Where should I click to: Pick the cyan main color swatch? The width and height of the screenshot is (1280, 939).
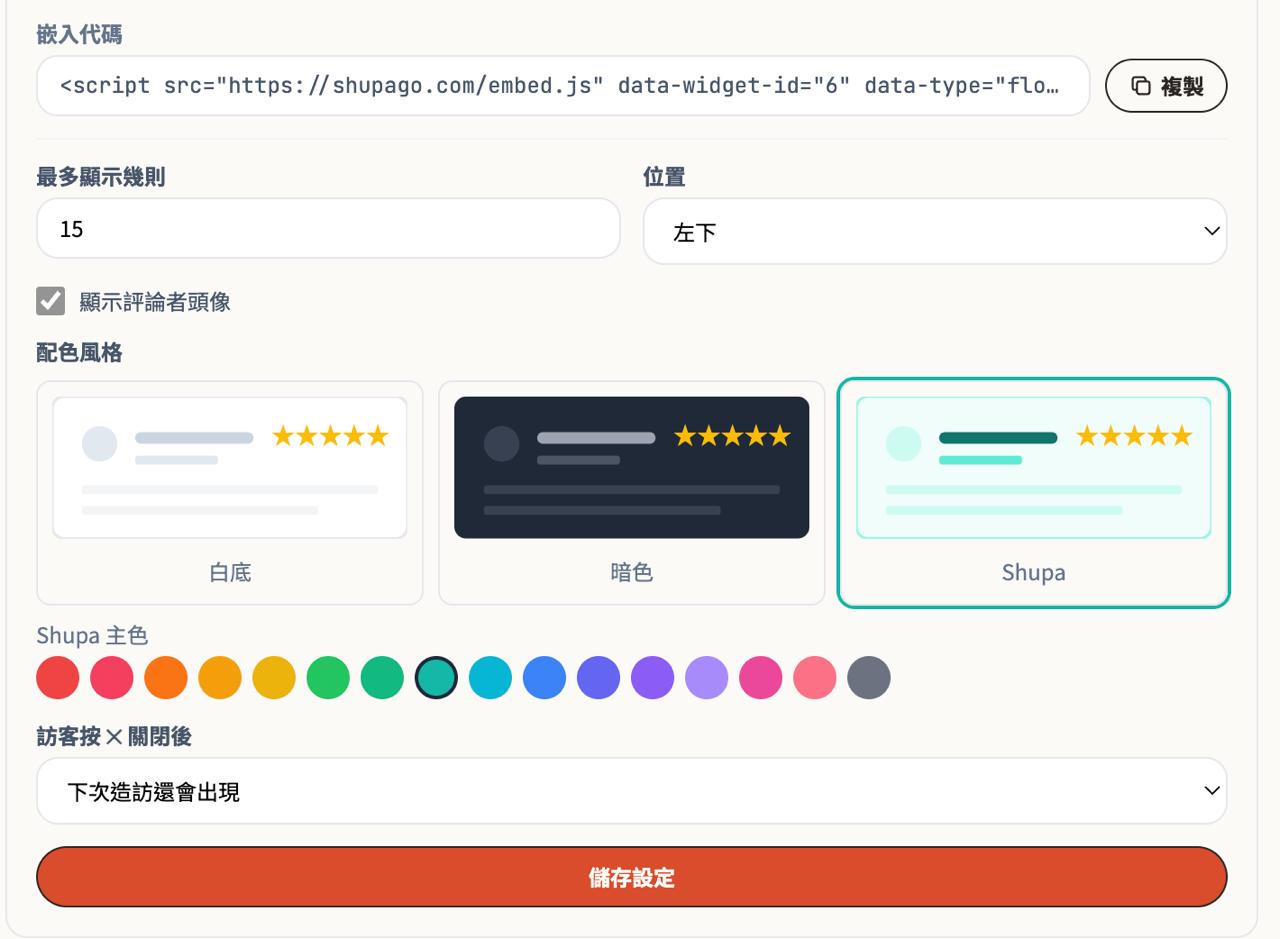[490, 678]
